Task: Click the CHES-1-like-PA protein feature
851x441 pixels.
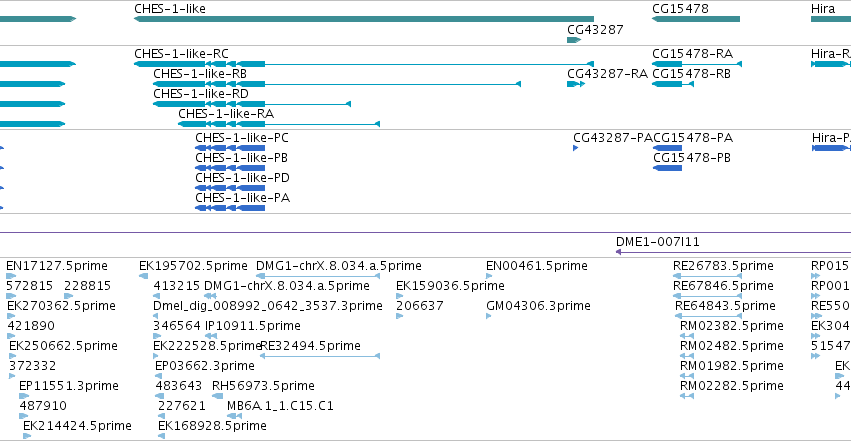Action: coord(230,208)
